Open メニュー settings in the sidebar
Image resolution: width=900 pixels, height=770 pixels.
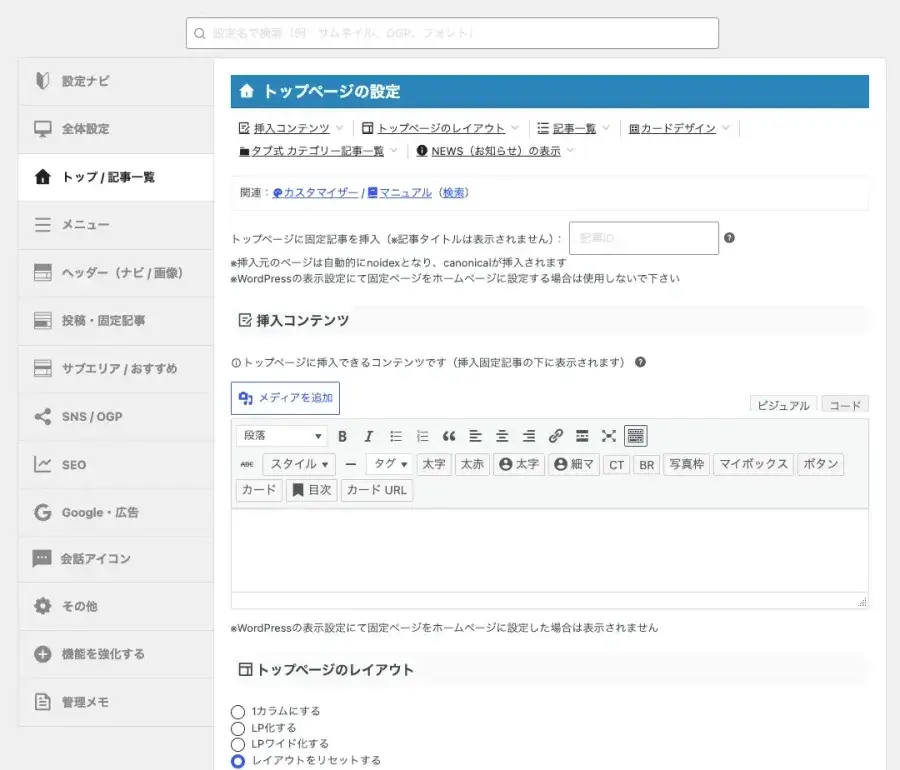coord(116,225)
